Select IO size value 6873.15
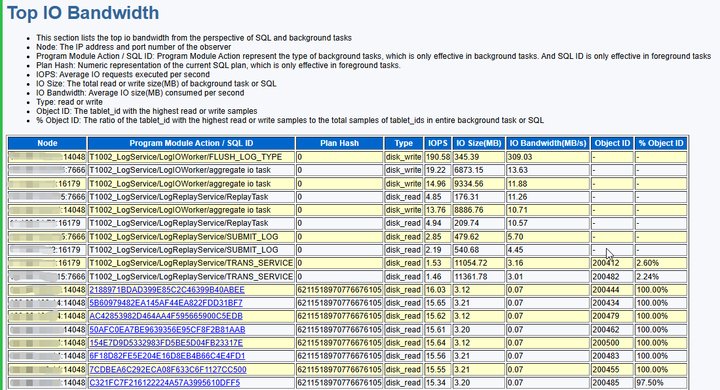 coord(468,170)
